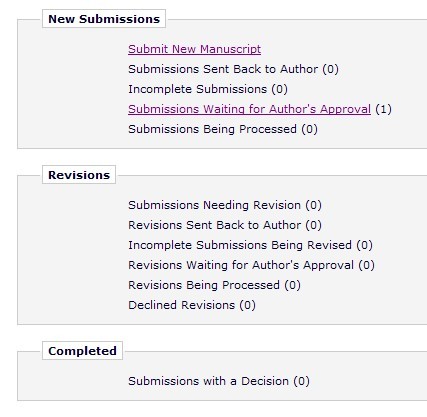Image resolution: width=427 pixels, height=417 pixels.
Task: Select Incomplete Submissions (0) entry
Action: pyautogui.click(x=208, y=89)
